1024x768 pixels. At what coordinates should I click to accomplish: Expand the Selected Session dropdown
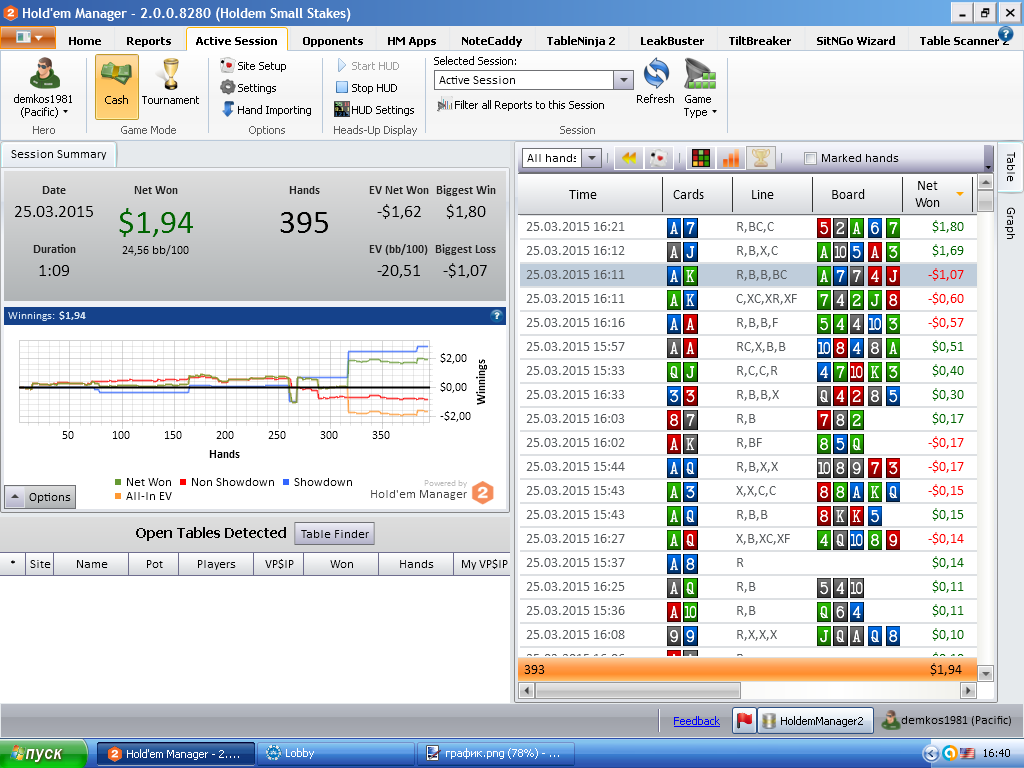point(624,80)
